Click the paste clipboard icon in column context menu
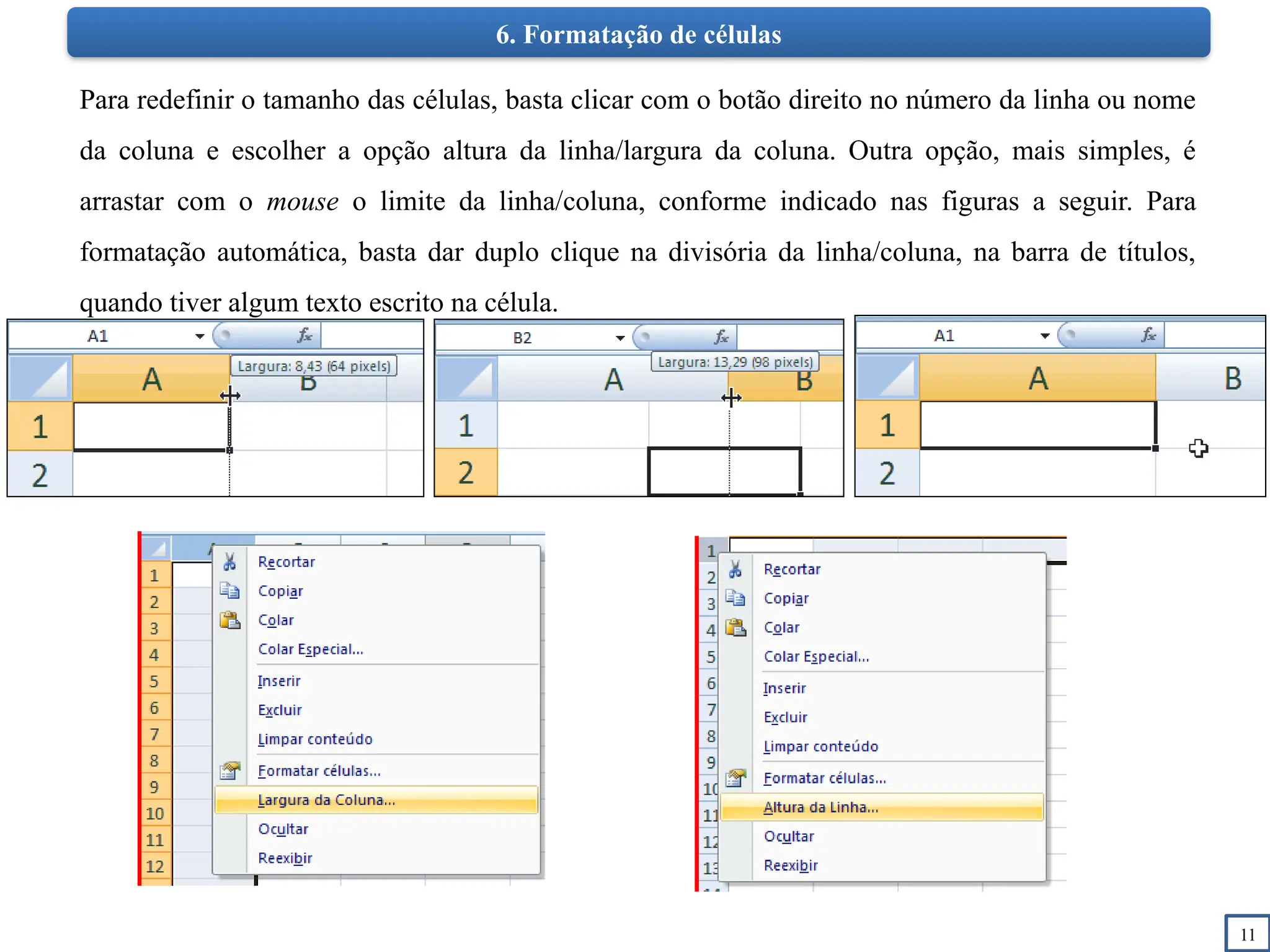The image size is (1270, 952). (229, 620)
